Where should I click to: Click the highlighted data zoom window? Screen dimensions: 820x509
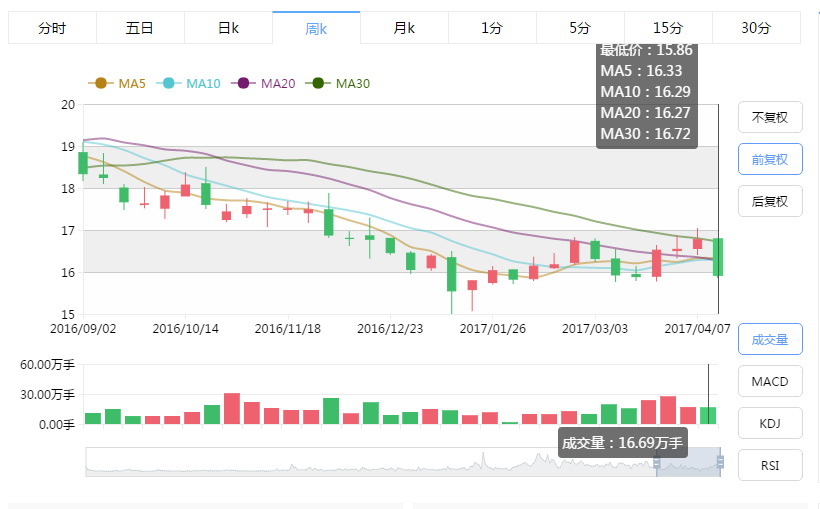688,462
